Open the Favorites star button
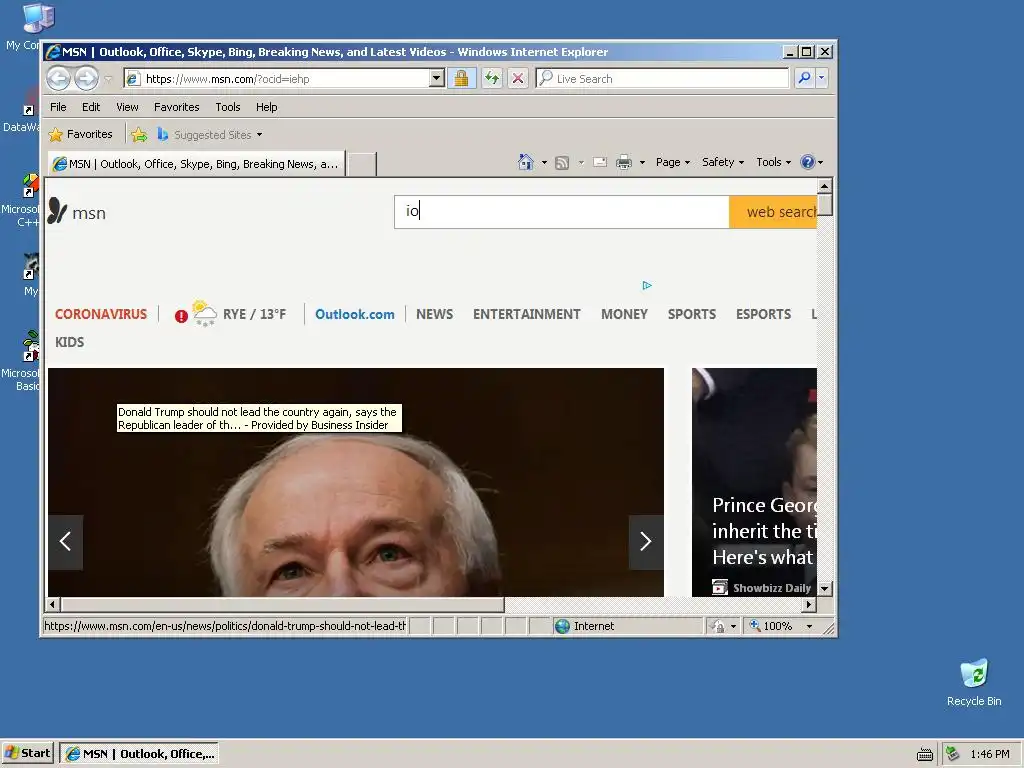This screenshot has height=768, width=1024. [81, 135]
